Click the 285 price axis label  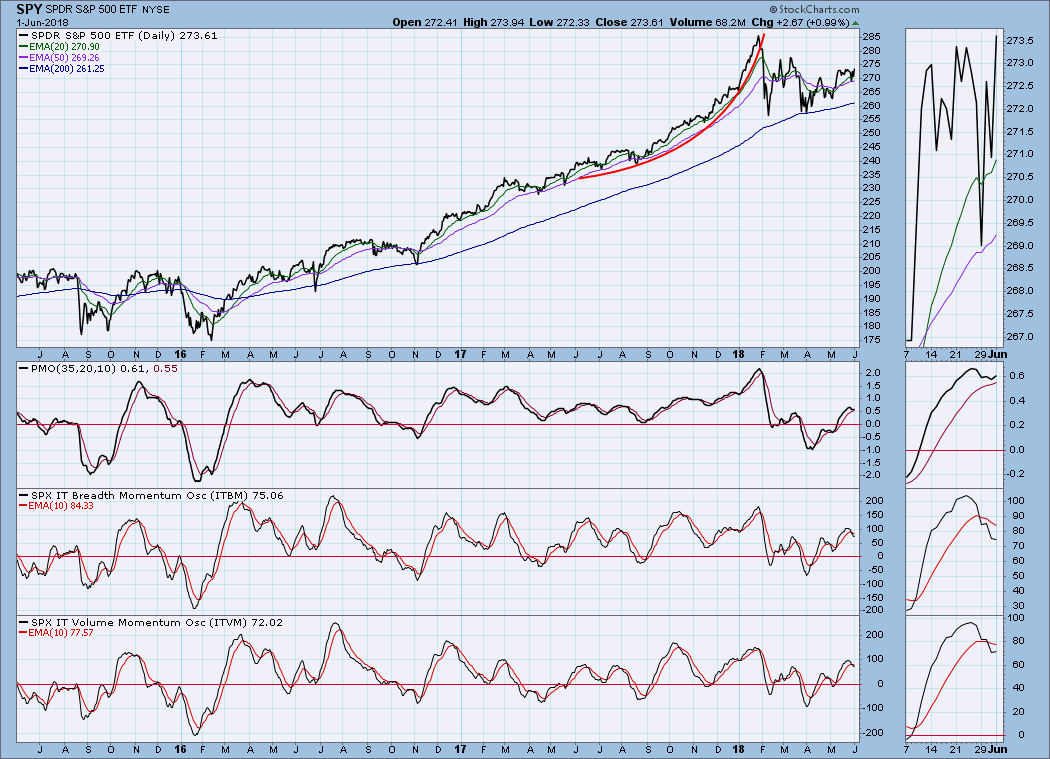(x=872, y=37)
